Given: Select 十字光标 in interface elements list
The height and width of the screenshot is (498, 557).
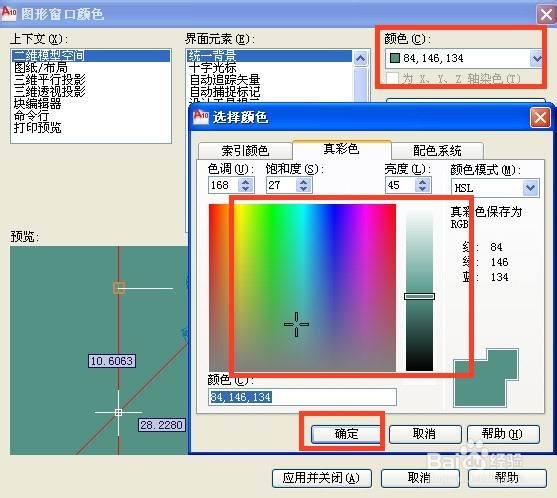Looking at the screenshot, I should click(269, 67).
